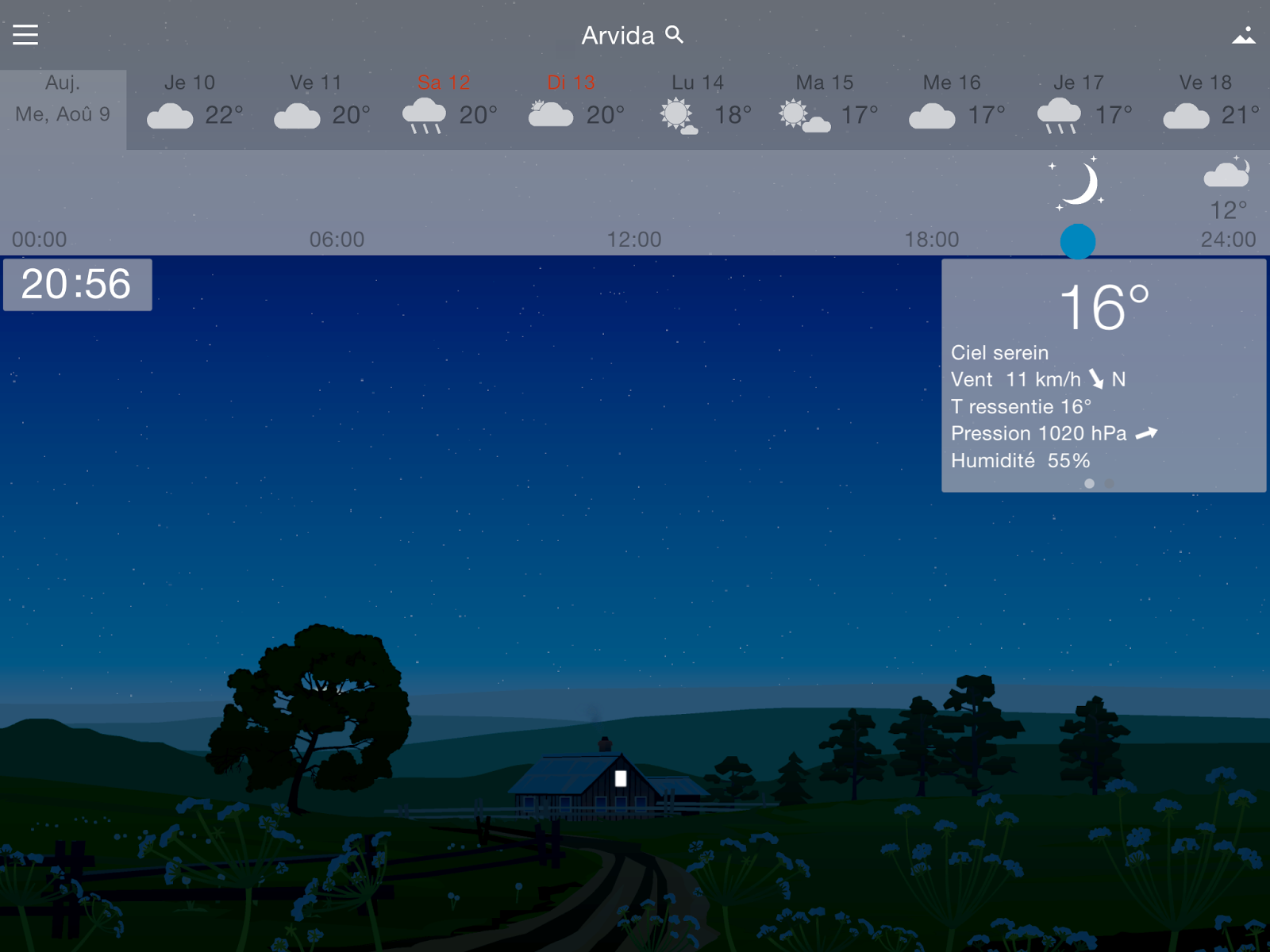Click the T ressentie 16° line
This screenshot has height=952, width=1270.
(x=1021, y=407)
